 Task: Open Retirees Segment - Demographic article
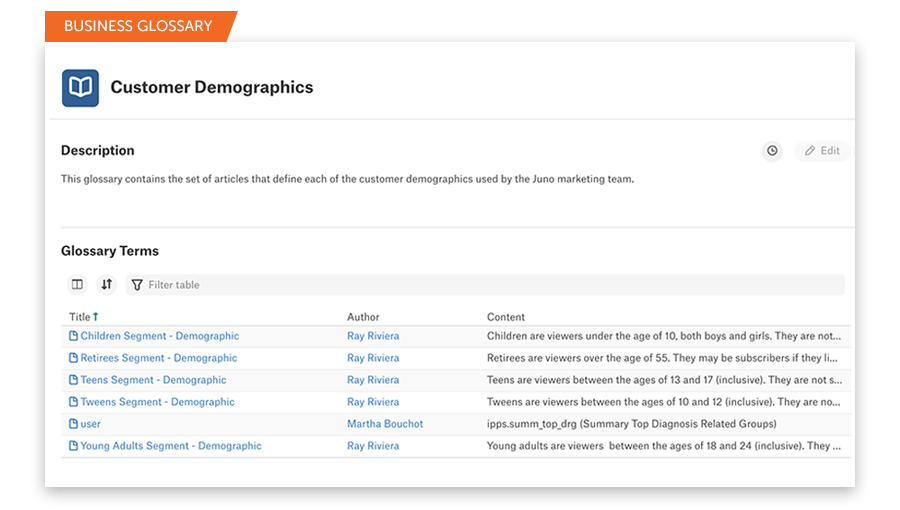158,358
